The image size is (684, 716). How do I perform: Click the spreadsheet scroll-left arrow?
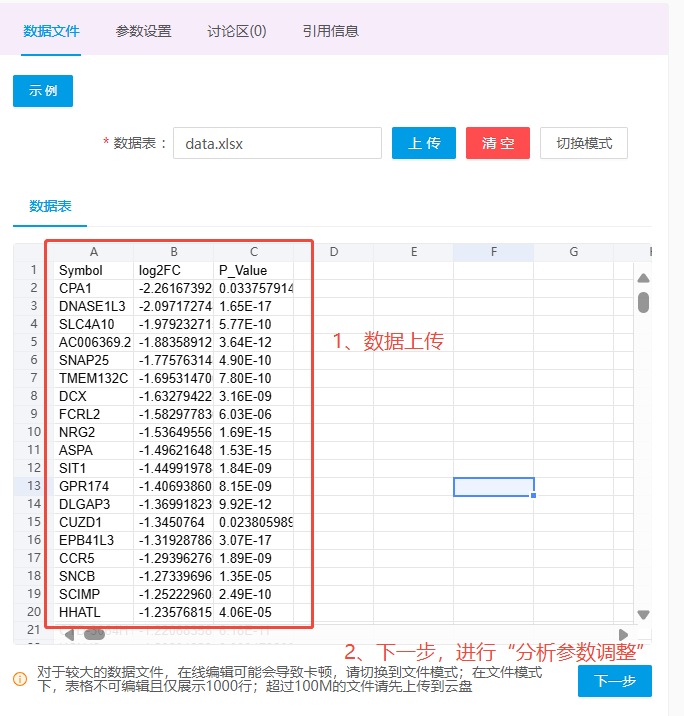click(x=69, y=634)
